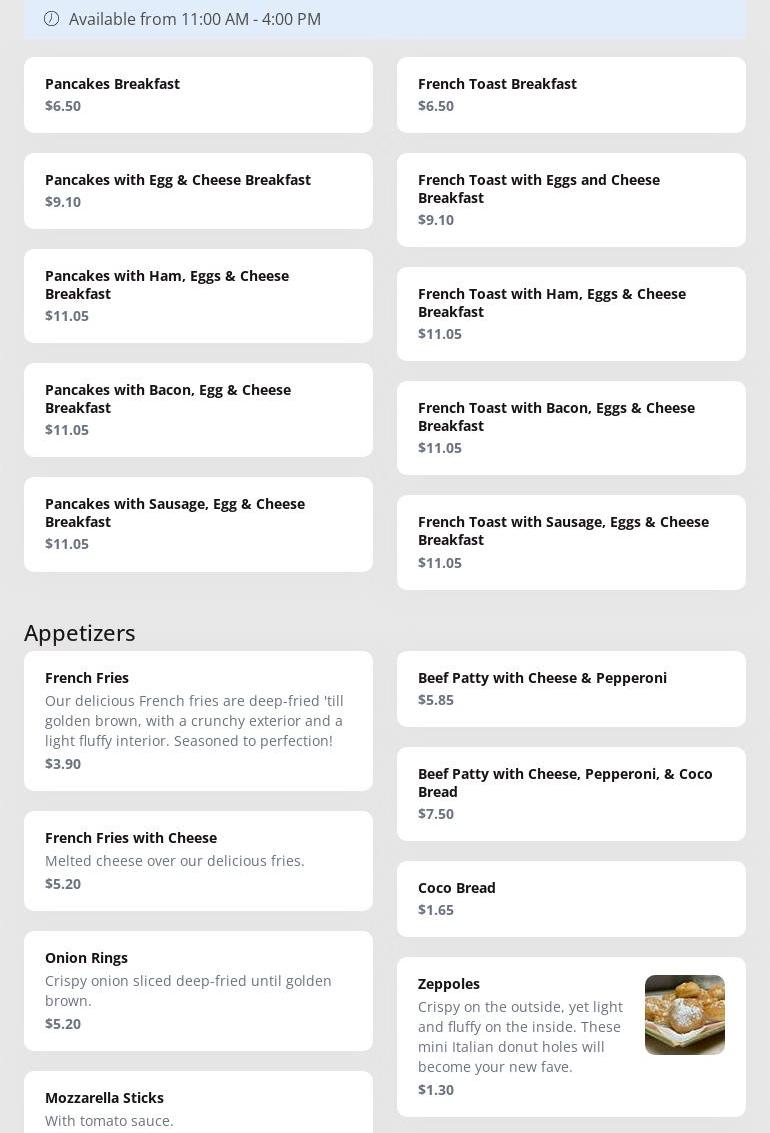Open the Zeppoles photo thumbnail
Image resolution: width=770 pixels, height=1133 pixels.
pos(684,1014)
